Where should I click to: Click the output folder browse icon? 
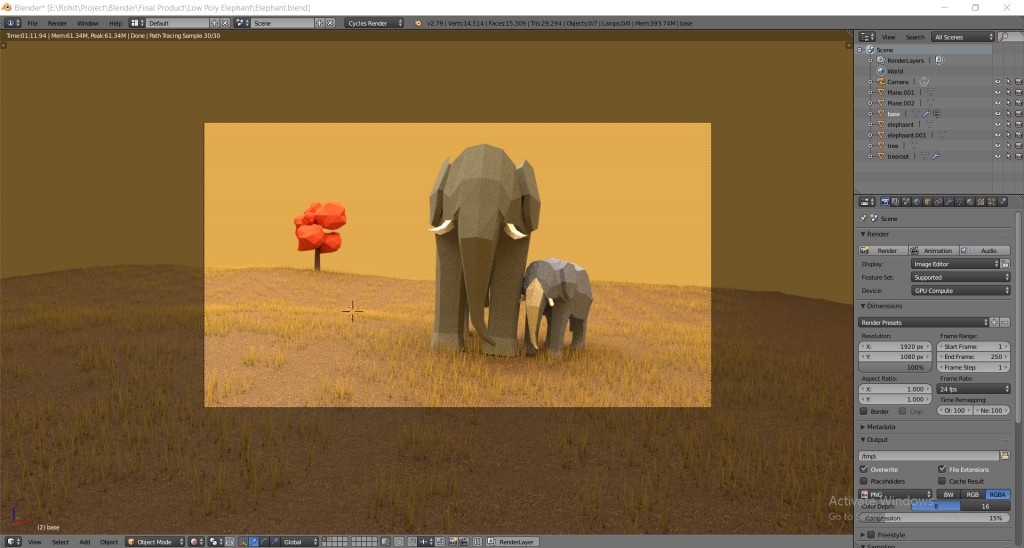[x=1004, y=456]
